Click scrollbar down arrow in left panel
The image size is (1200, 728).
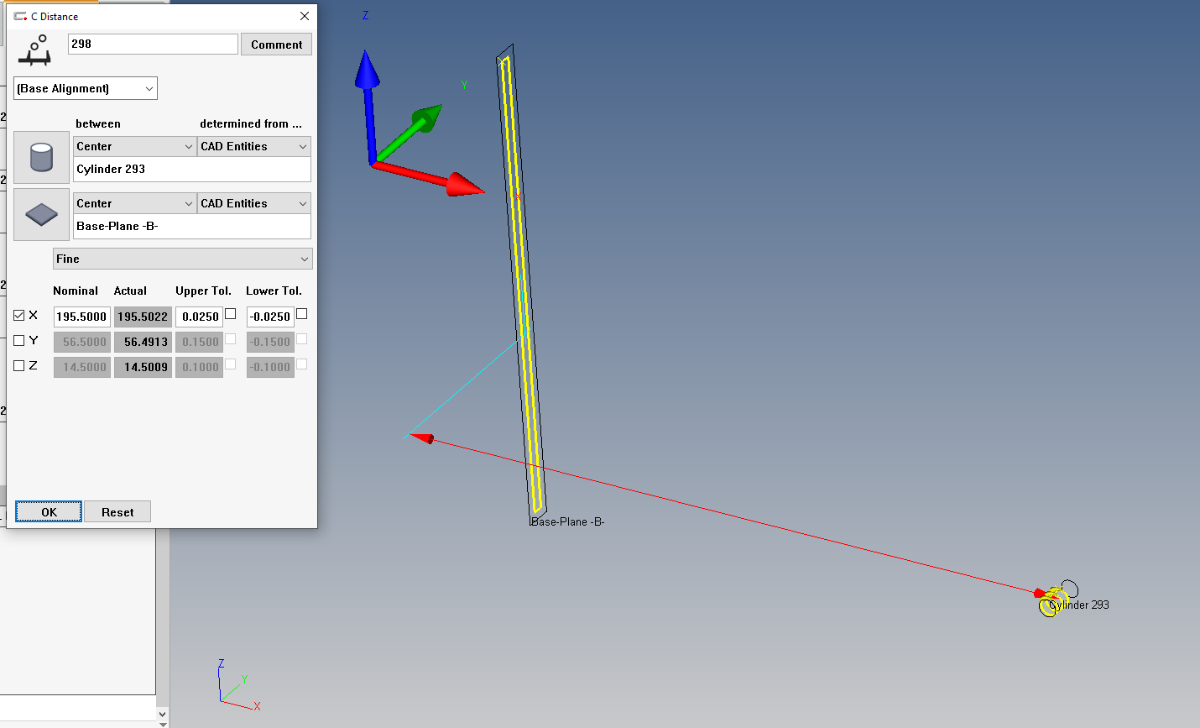tap(163, 716)
